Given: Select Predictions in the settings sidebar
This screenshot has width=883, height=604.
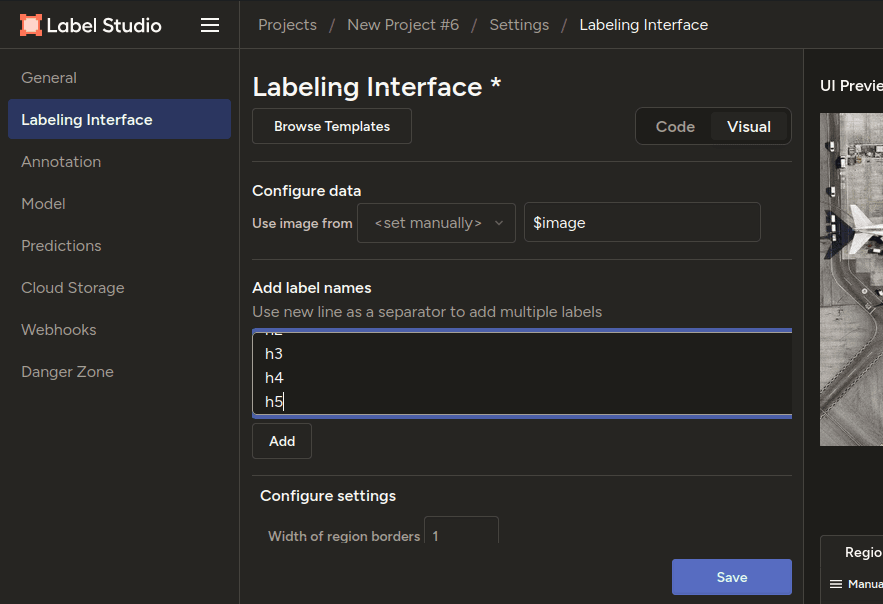Looking at the screenshot, I should coord(61,246).
